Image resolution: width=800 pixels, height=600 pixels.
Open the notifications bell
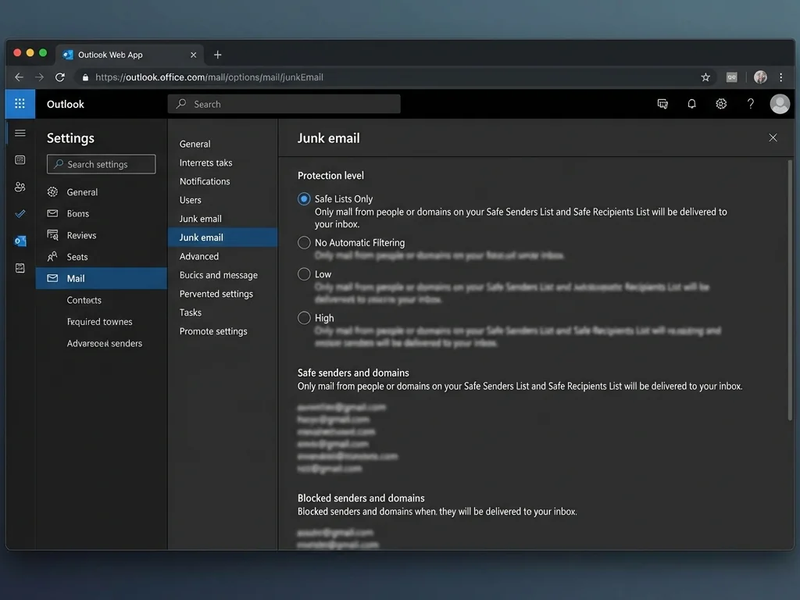click(x=692, y=104)
